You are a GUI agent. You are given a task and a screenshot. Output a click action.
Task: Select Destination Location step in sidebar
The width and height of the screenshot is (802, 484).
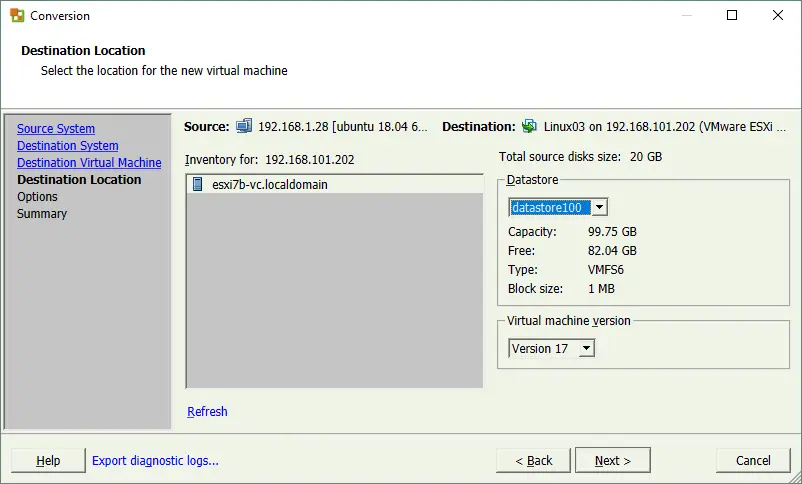coord(79,180)
